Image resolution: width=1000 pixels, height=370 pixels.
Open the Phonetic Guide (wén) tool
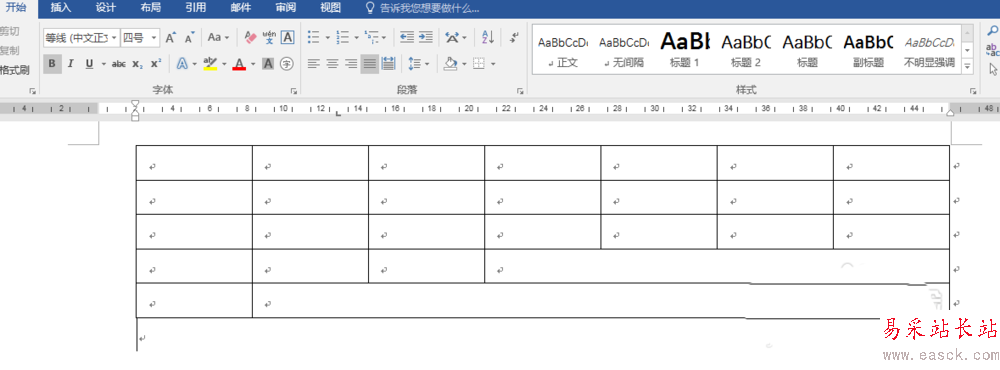click(269, 38)
